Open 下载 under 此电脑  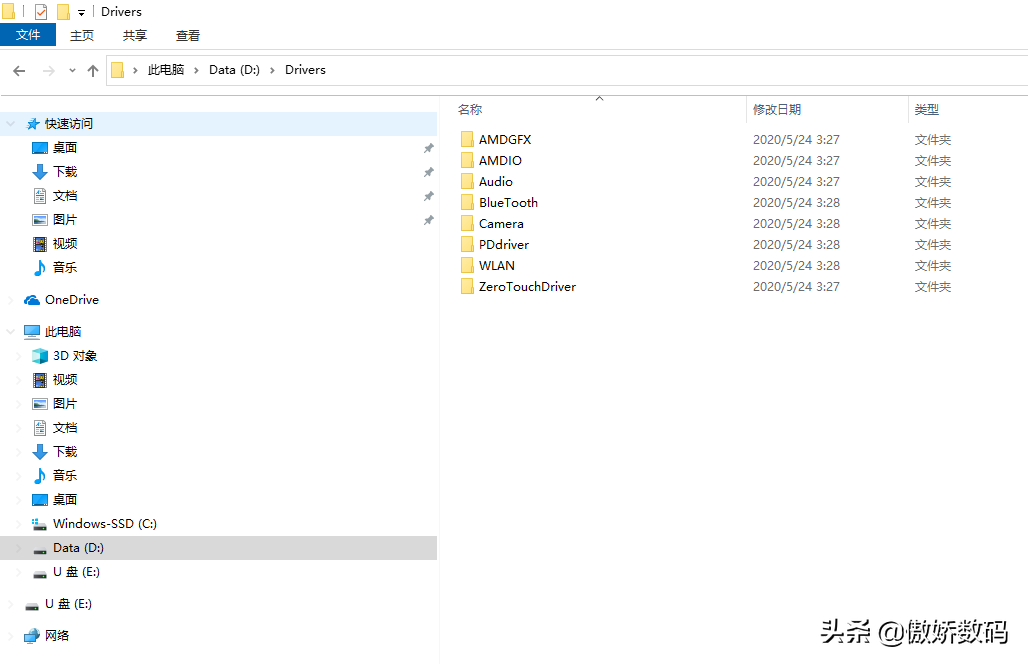point(65,451)
